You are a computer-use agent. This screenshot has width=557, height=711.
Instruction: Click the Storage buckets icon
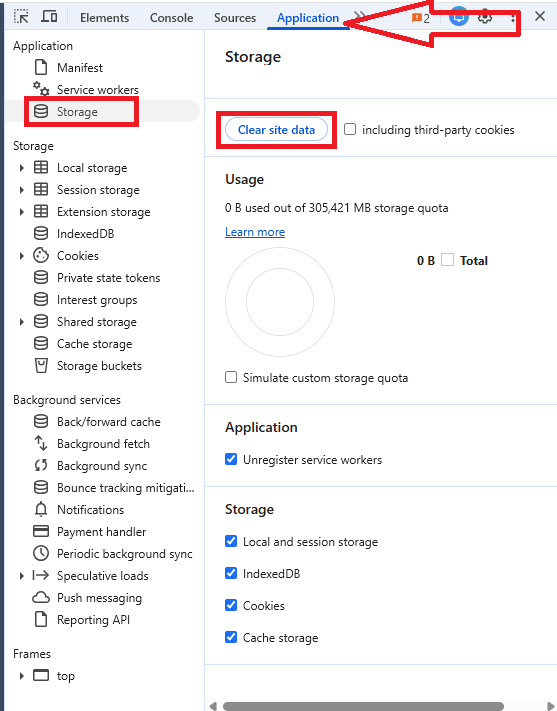41,365
